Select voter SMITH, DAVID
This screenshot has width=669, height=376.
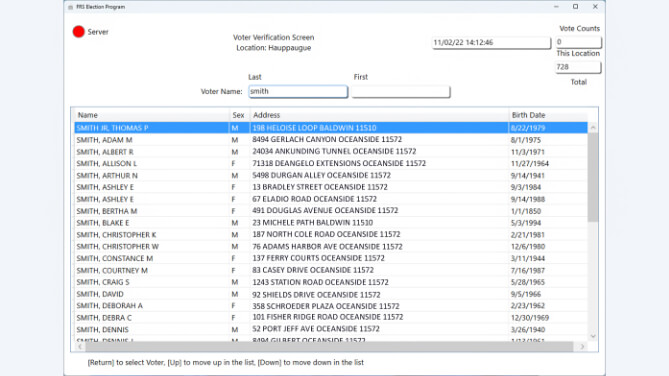[331, 294]
